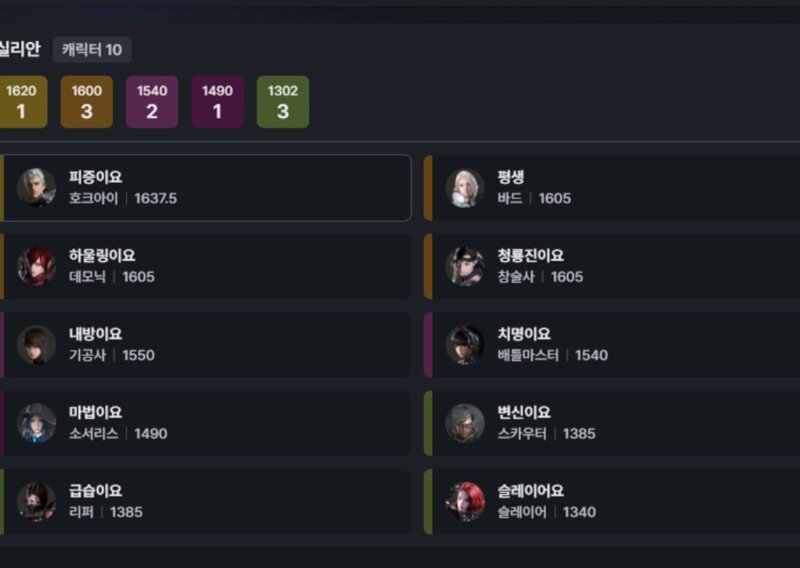The height and width of the screenshot is (568, 800).
Task: Click the 캐릭터 10 count tag
Action: (x=92, y=50)
